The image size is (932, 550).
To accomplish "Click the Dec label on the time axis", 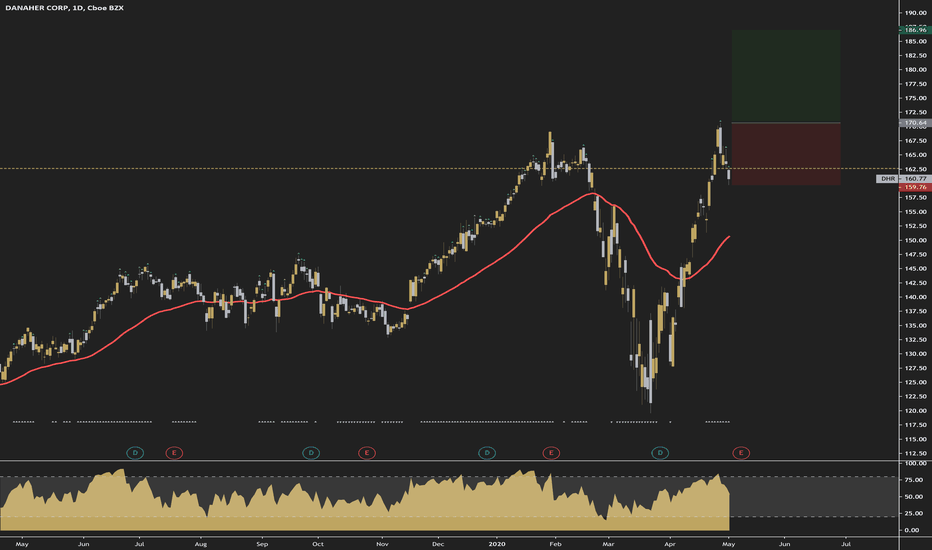I will point(438,544).
